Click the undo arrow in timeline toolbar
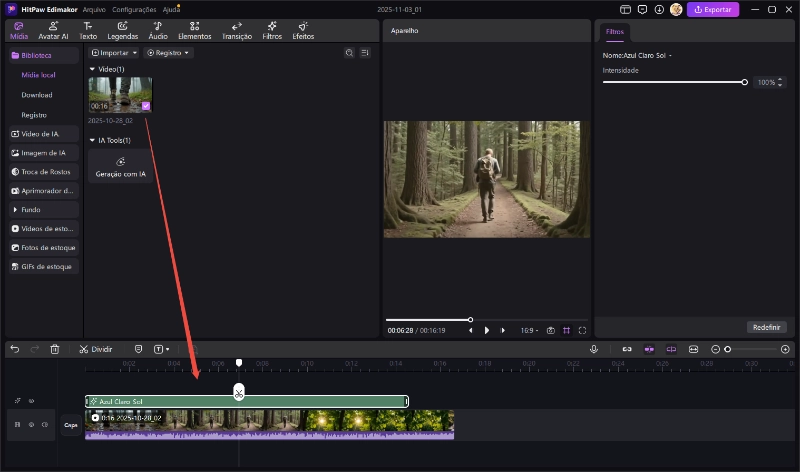This screenshot has width=800, height=472. [x=15, y=349]
